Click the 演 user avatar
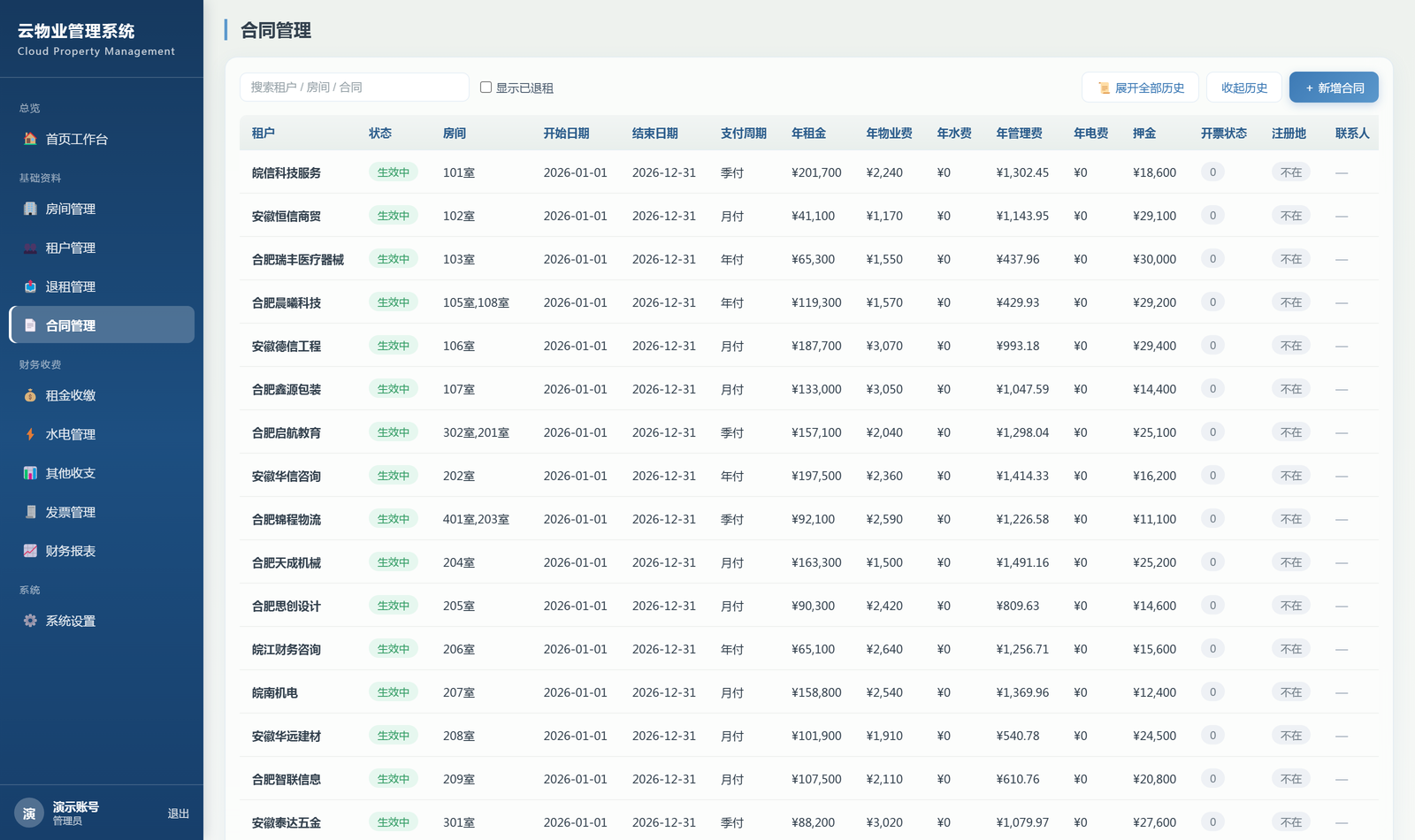The height and width of the screenshot is (840, 1415). tap(29, 813)
